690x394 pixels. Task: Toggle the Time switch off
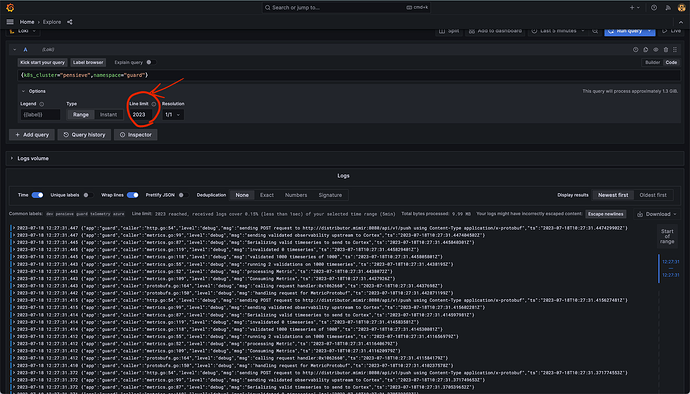point(37,195)
